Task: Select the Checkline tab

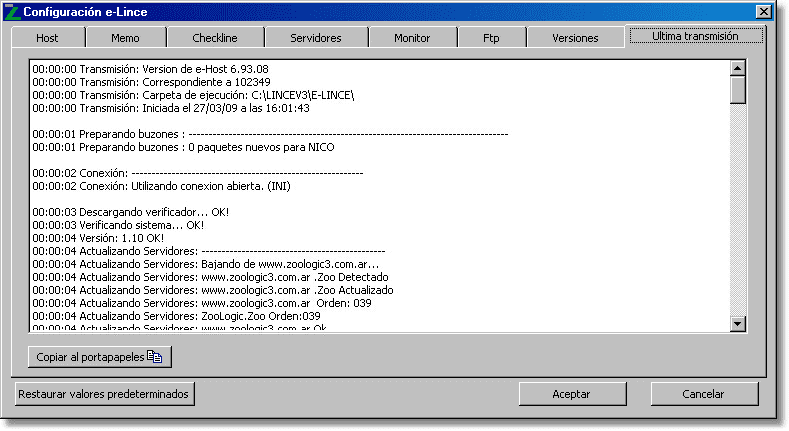Action: [215, 38]
